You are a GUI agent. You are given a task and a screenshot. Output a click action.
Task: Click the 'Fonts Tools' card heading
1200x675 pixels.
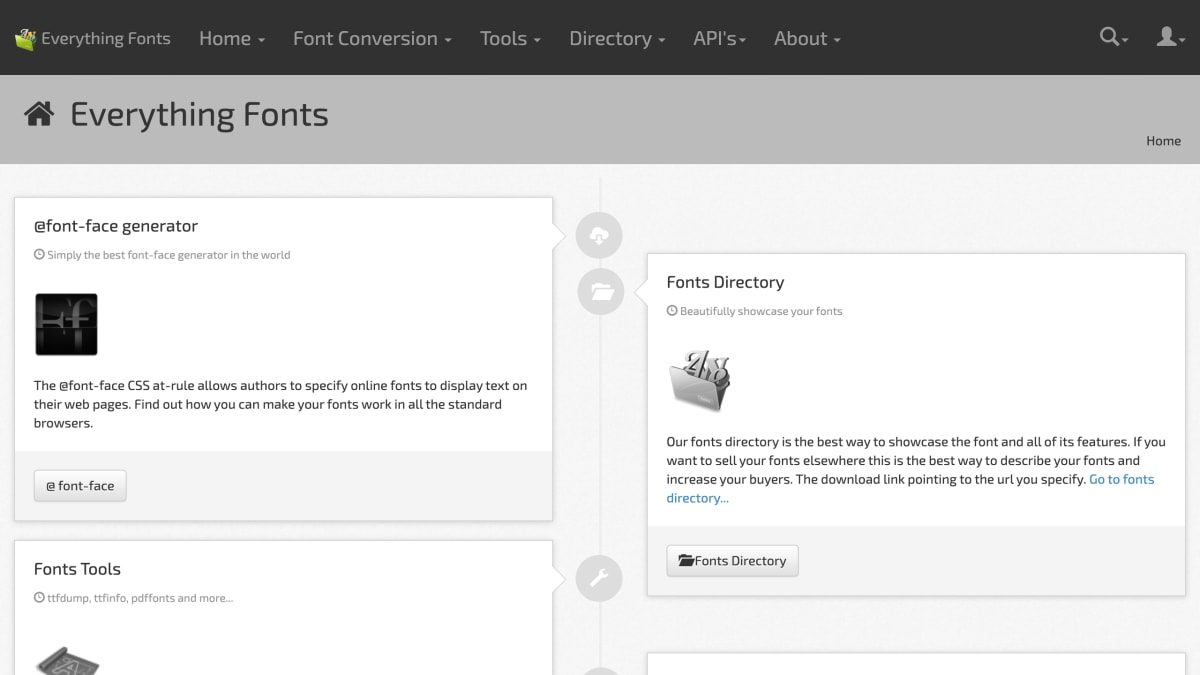[77, 569]
